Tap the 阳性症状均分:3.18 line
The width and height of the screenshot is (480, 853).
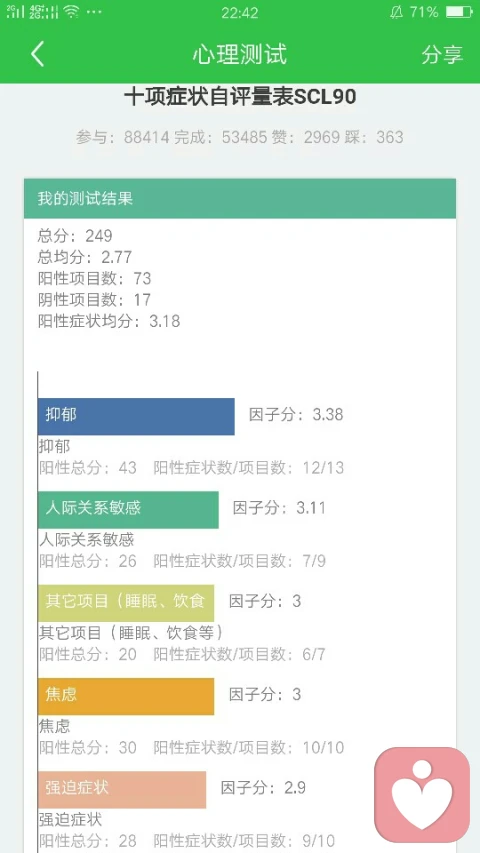coord(109,321)
